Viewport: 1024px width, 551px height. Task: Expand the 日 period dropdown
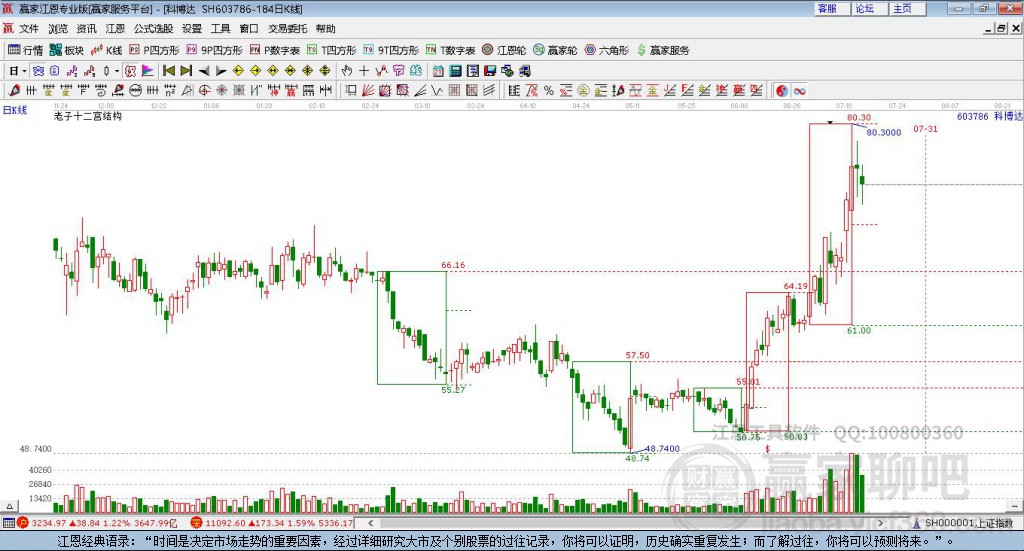(x=24, y=71)
